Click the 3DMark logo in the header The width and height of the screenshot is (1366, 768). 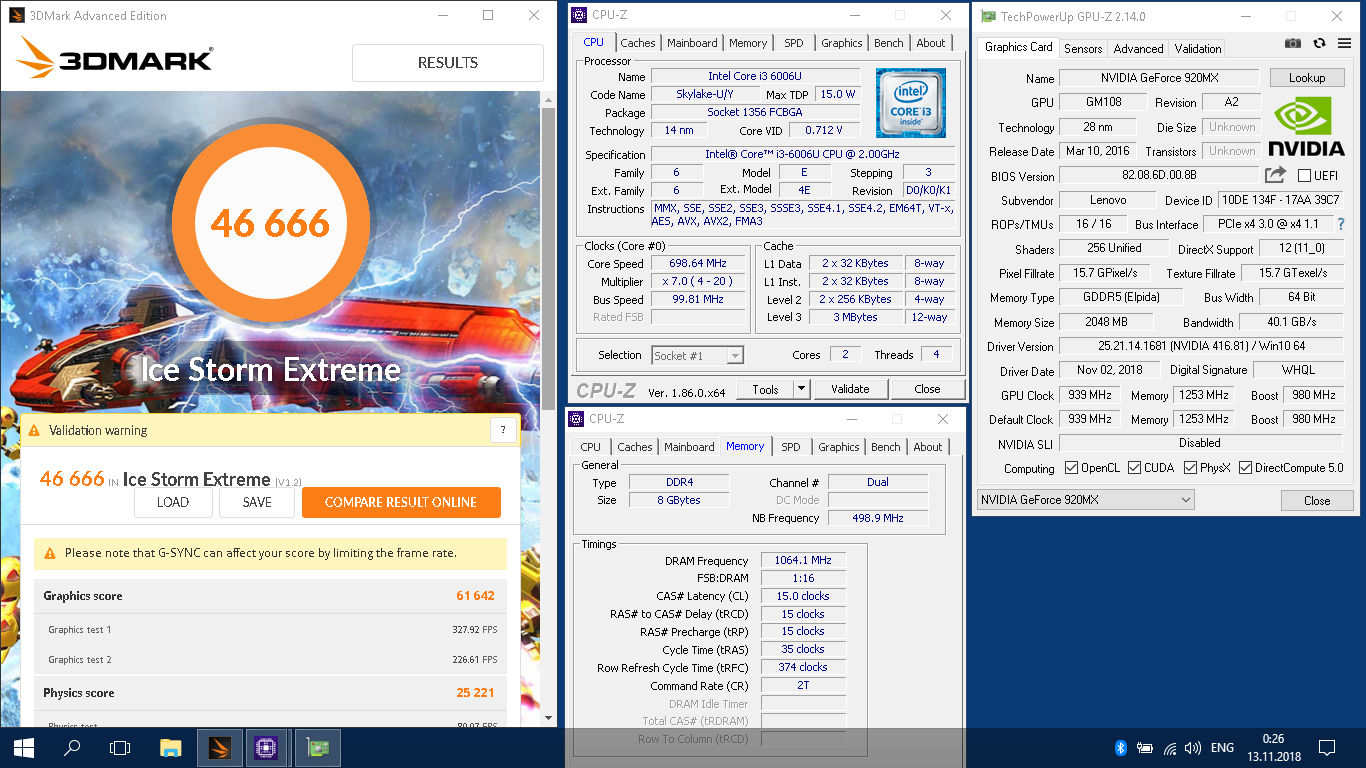114,60
